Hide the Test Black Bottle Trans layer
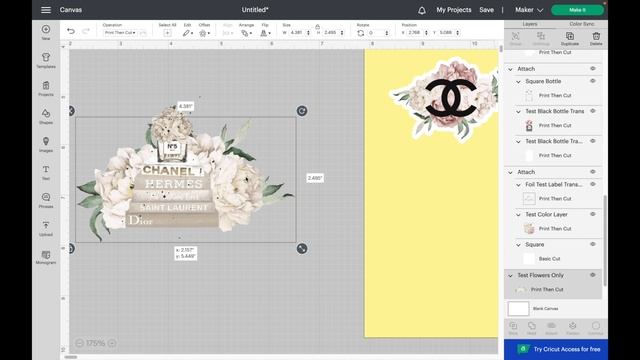This screenshot has width=640, height=360. tap(593, 111)
